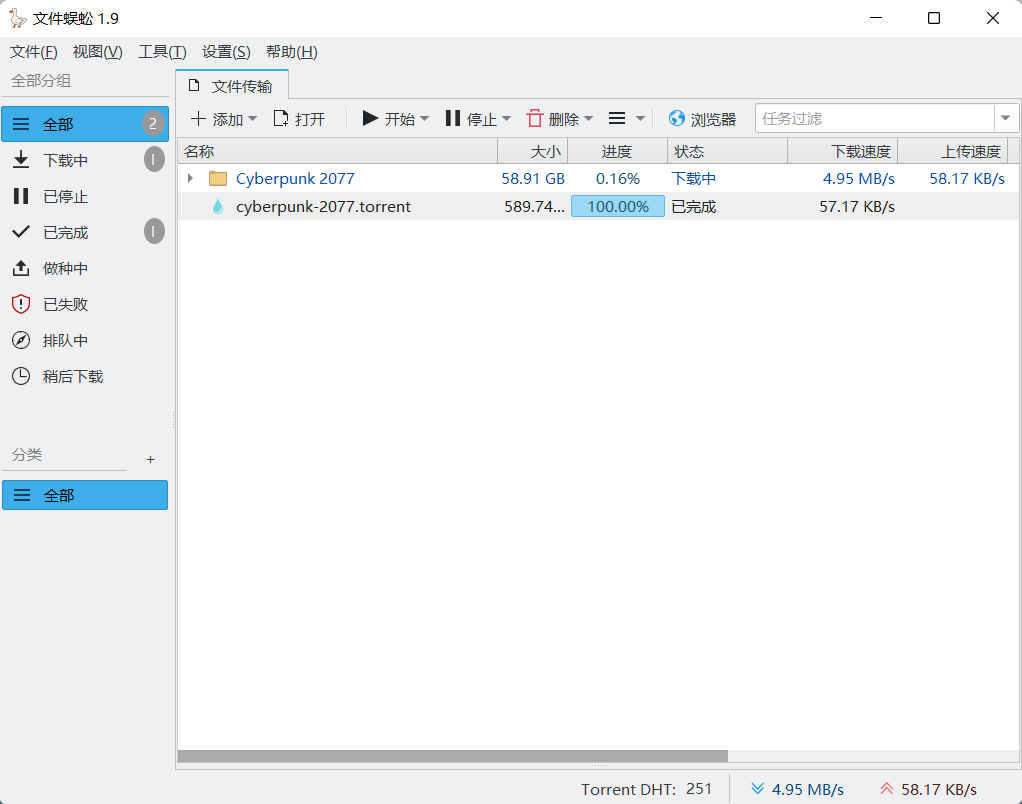Screen dimensions: 1022x804
Task: Click the 58.91 GB size cell
Action: [533, 178]
